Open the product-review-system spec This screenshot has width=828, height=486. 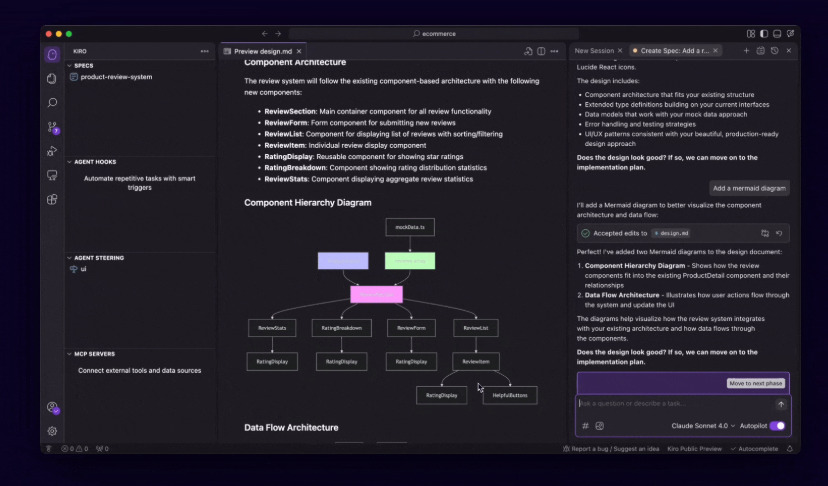(116, 77)
